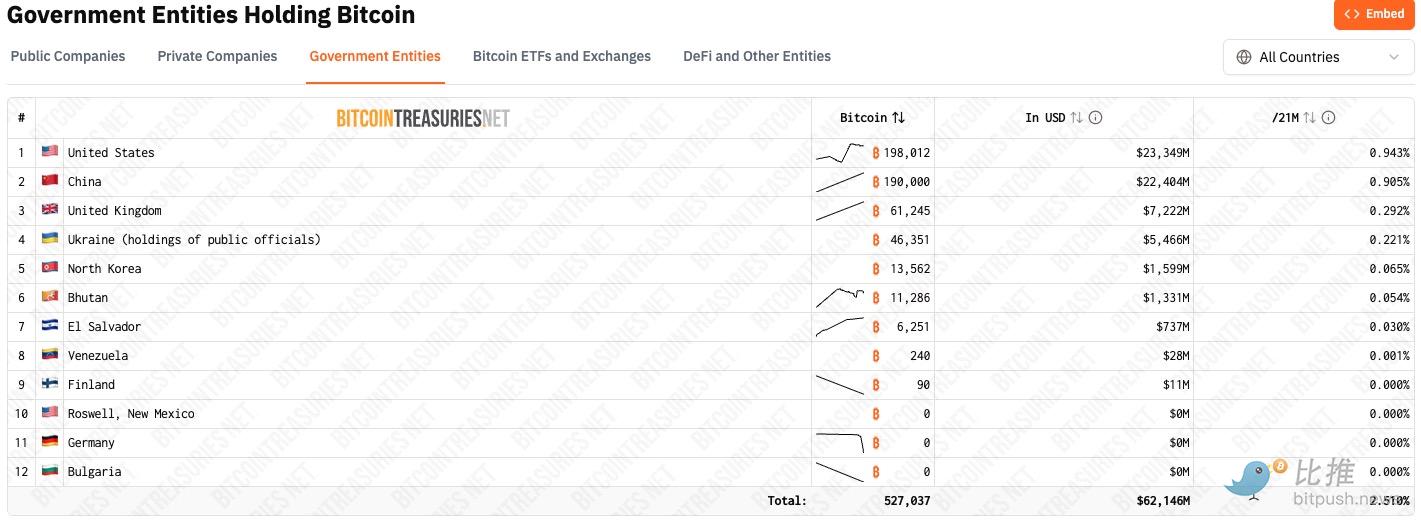Image resolution: width=1421 pixels, height=526 pixels.
Task: Show info icon next to In USD
Action: [x=1095, y=118]
